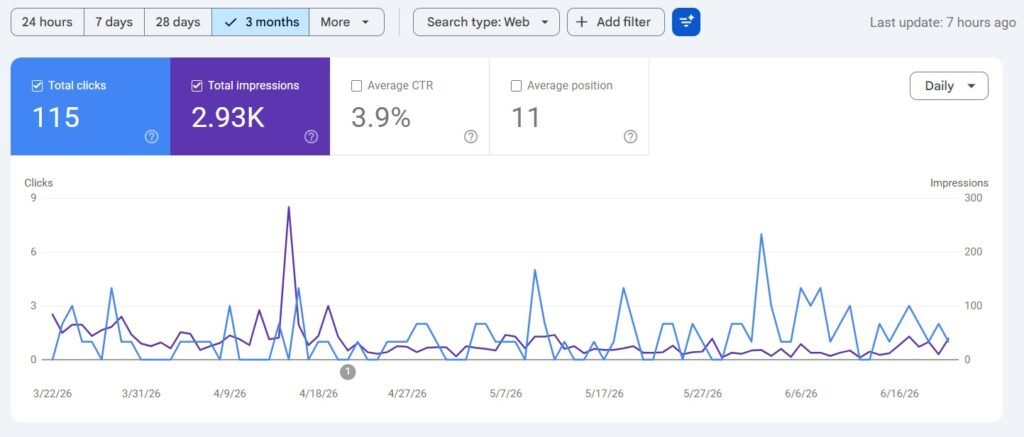
Task: Enable the Average position checkbox
Action: (516, 86)
